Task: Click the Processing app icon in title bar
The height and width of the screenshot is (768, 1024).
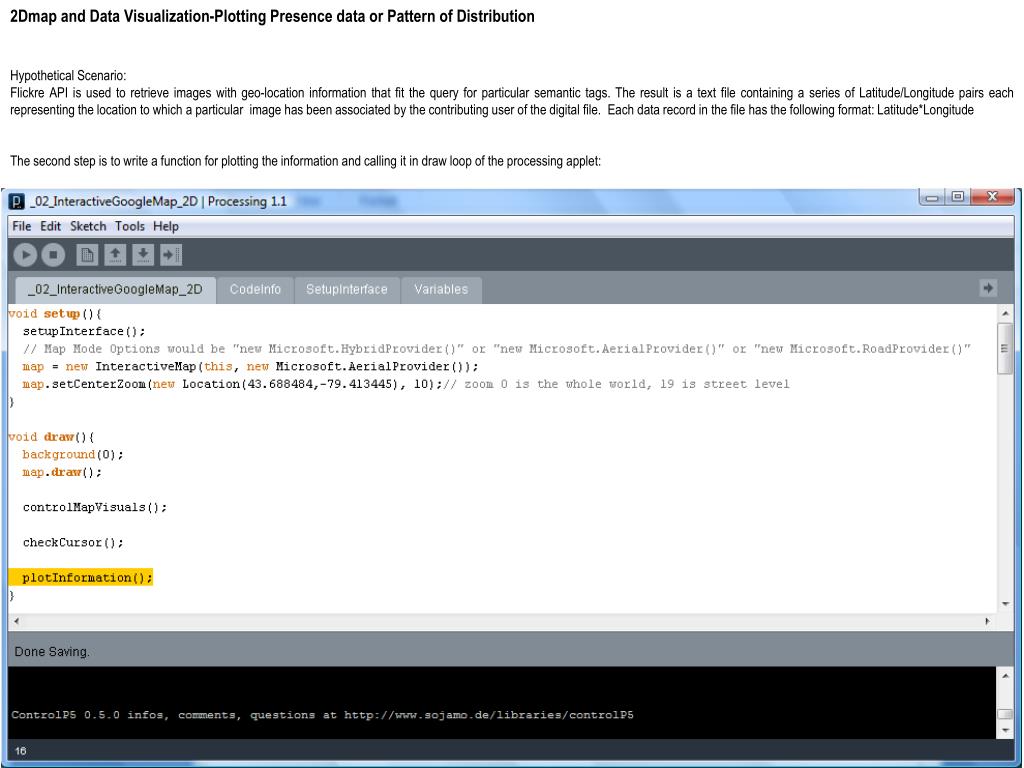Action: 16,201
